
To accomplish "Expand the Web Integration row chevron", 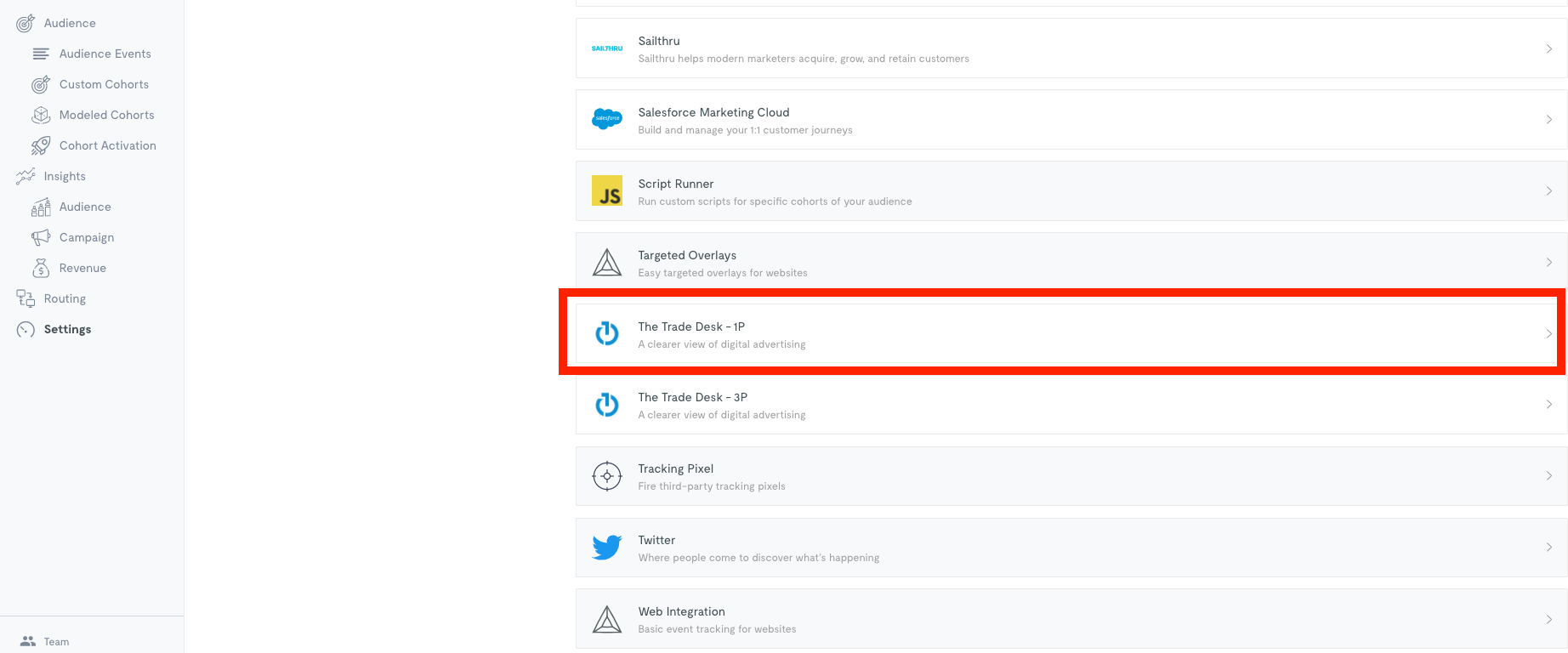I will tap(1549, 619).
